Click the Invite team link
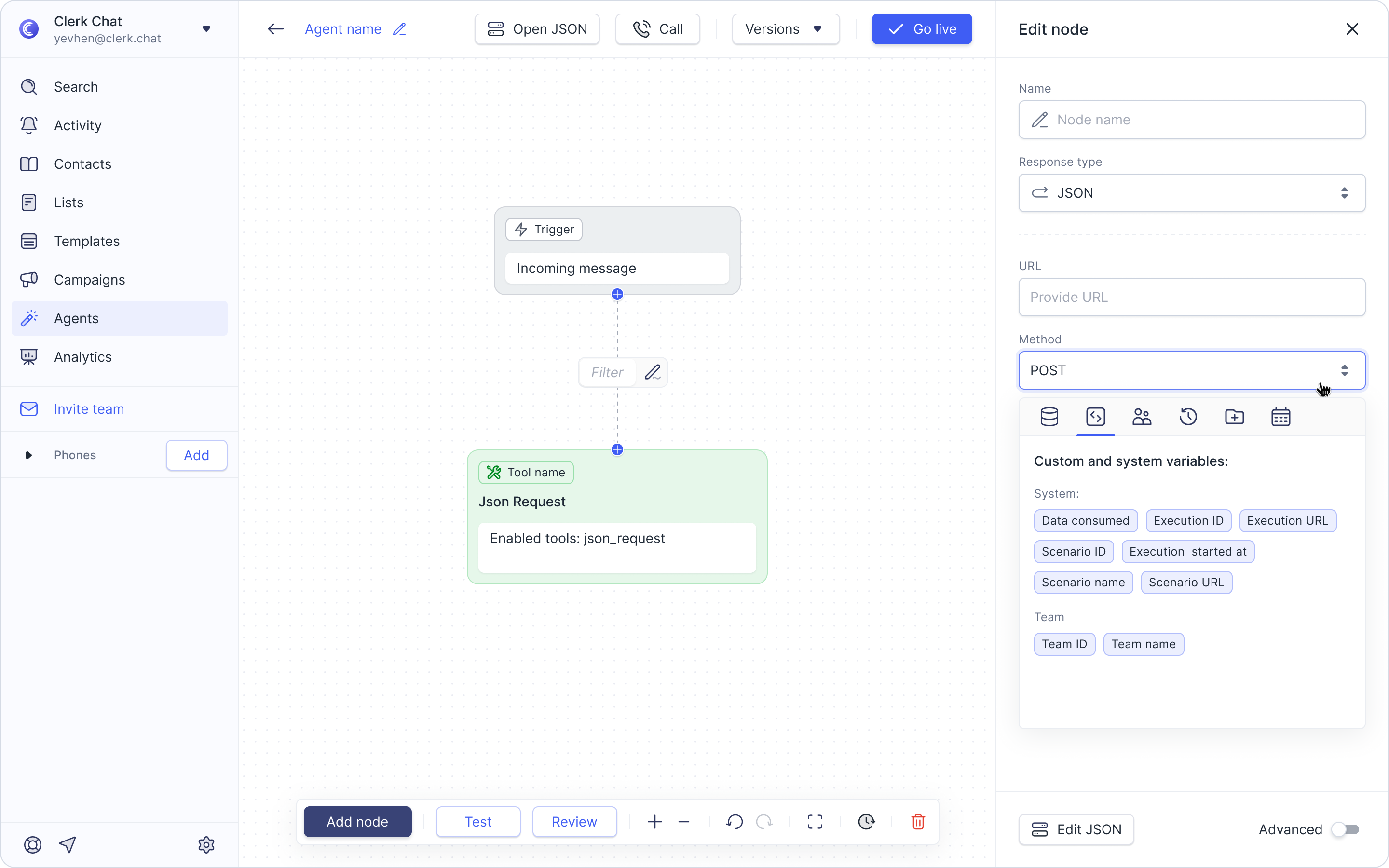The height and width of the screenshot is (868, 1389). (x=89, y=409)
